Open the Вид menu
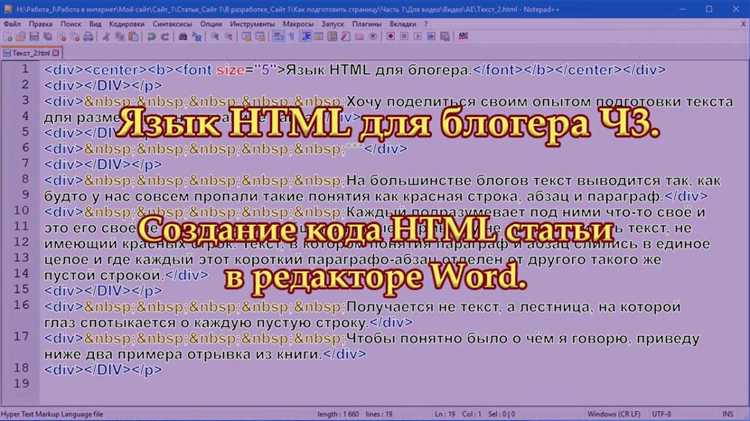 pos(95,23)
